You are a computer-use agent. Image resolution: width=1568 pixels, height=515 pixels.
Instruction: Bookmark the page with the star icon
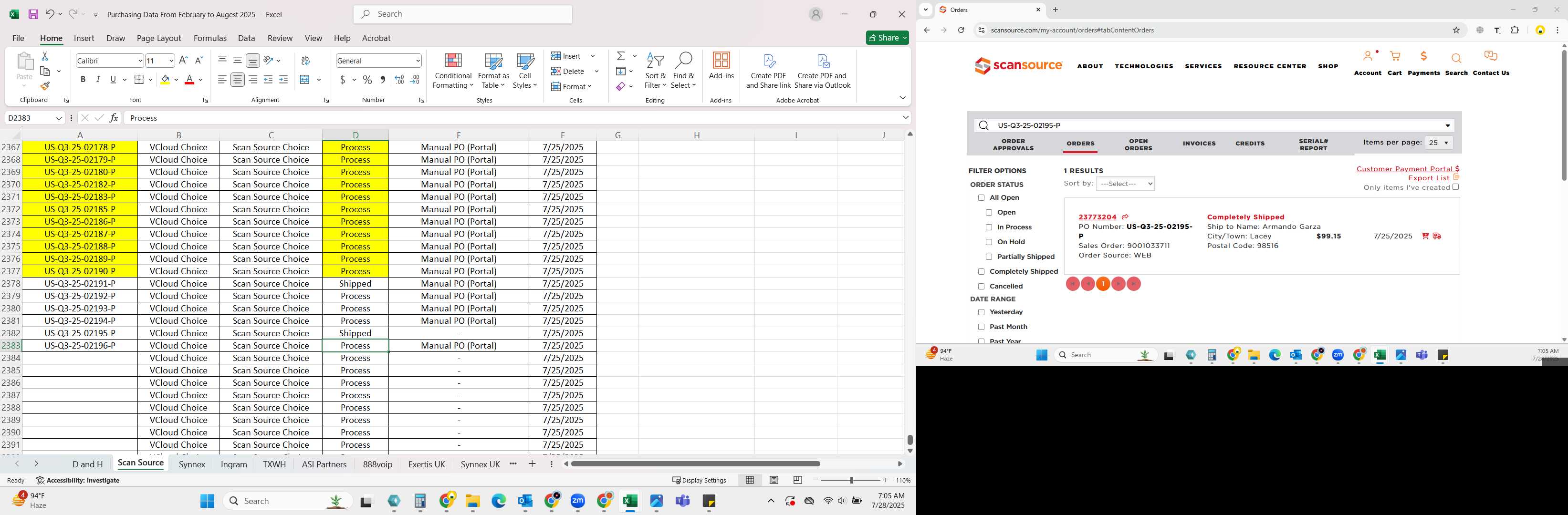pyautogui.click(x=1456, y=30)
